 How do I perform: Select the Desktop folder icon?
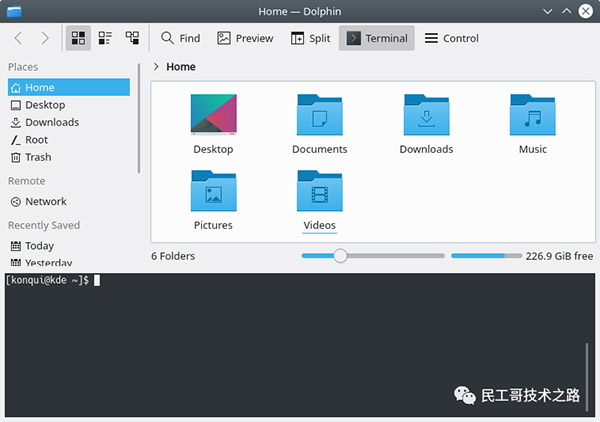(214, 115)
